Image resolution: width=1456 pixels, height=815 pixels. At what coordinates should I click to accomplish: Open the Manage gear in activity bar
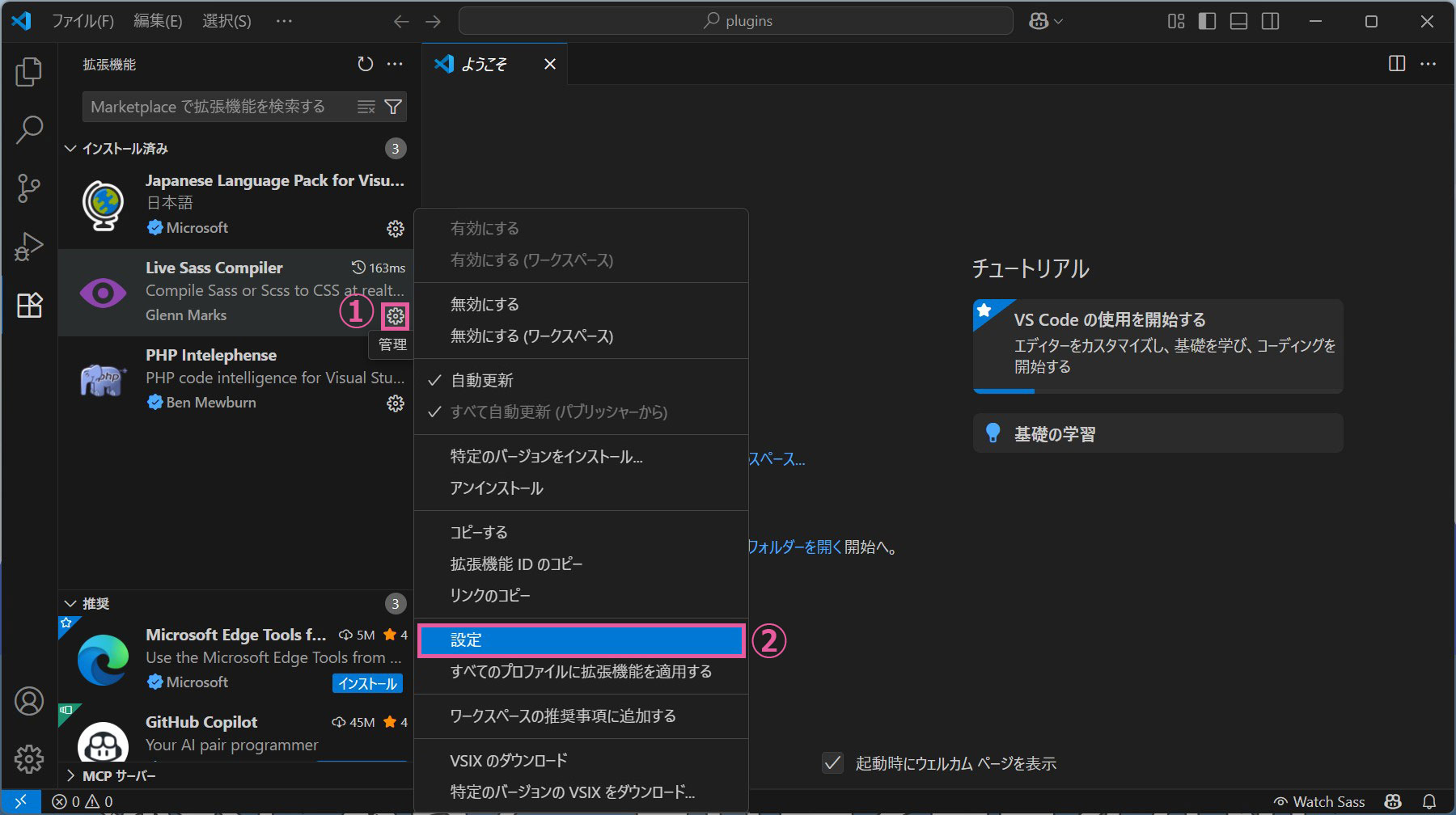[x=29, y=758]
